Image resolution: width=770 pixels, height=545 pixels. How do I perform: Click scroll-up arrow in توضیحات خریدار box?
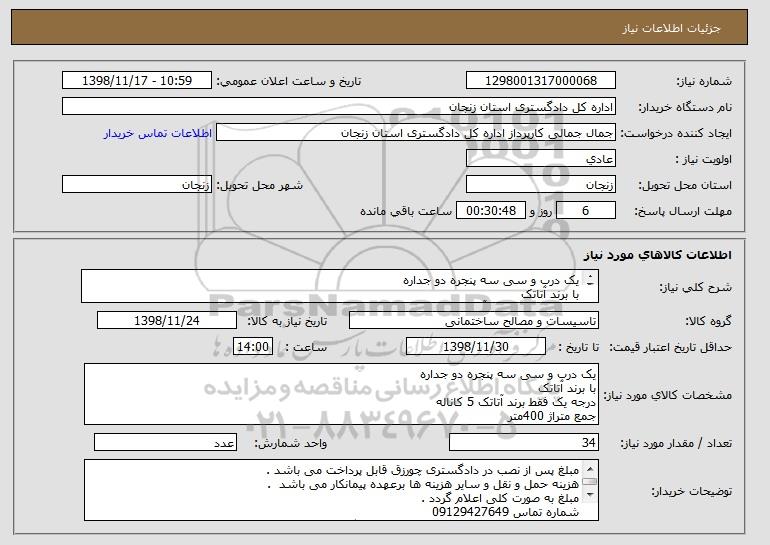point(590,468)
